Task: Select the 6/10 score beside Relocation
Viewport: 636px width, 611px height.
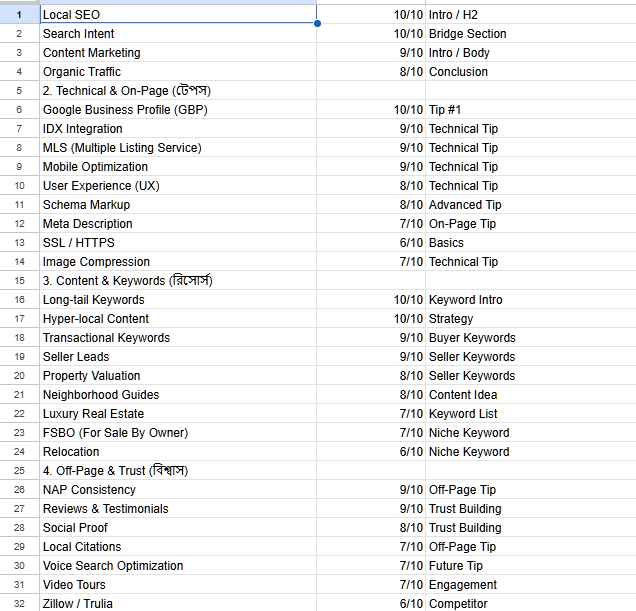Action: tap(371, 452)
